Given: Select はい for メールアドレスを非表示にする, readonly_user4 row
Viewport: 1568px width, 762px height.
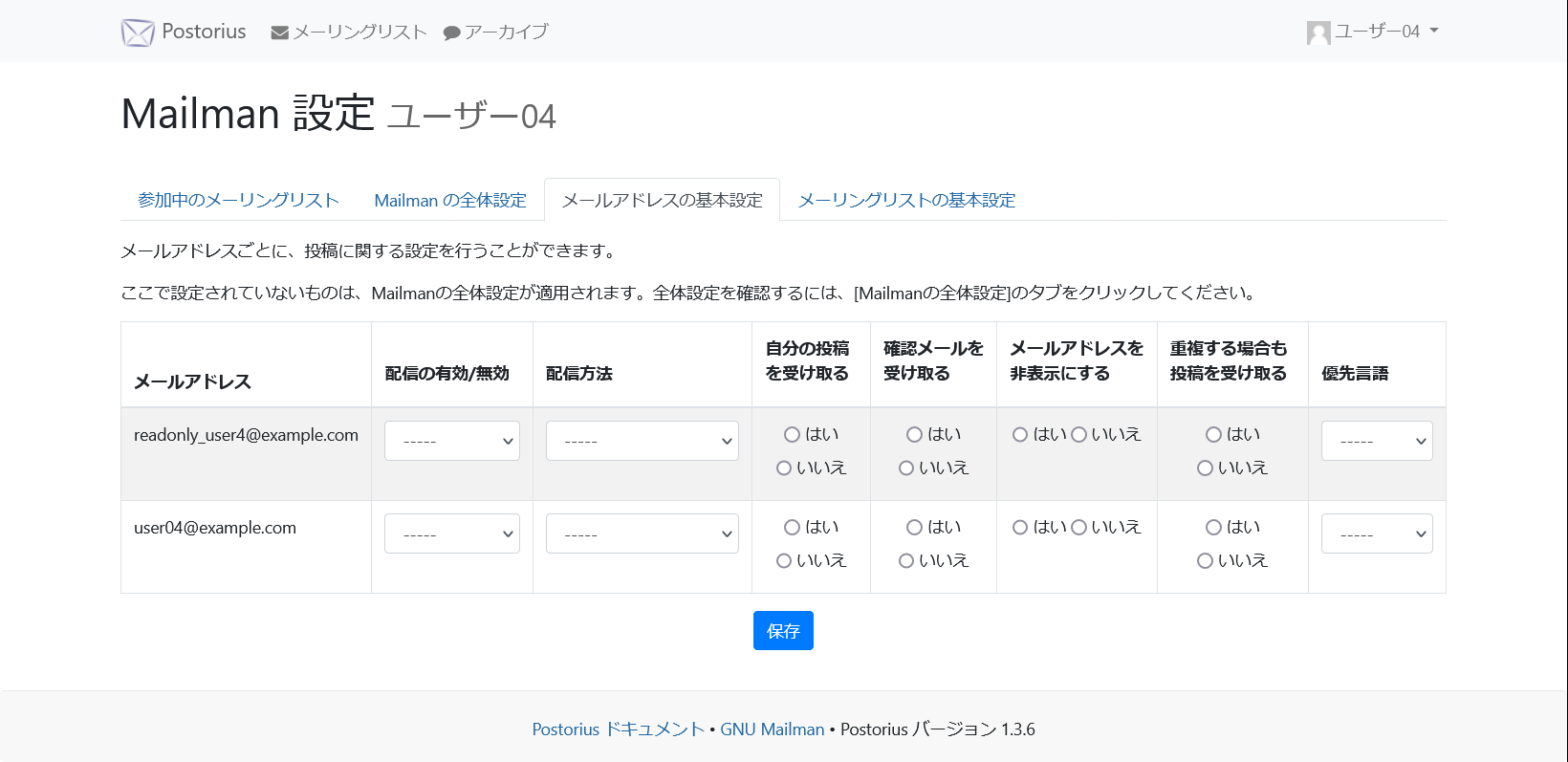Looking at the screenshot, I should pyautogui.click(x=1020, y=435).
